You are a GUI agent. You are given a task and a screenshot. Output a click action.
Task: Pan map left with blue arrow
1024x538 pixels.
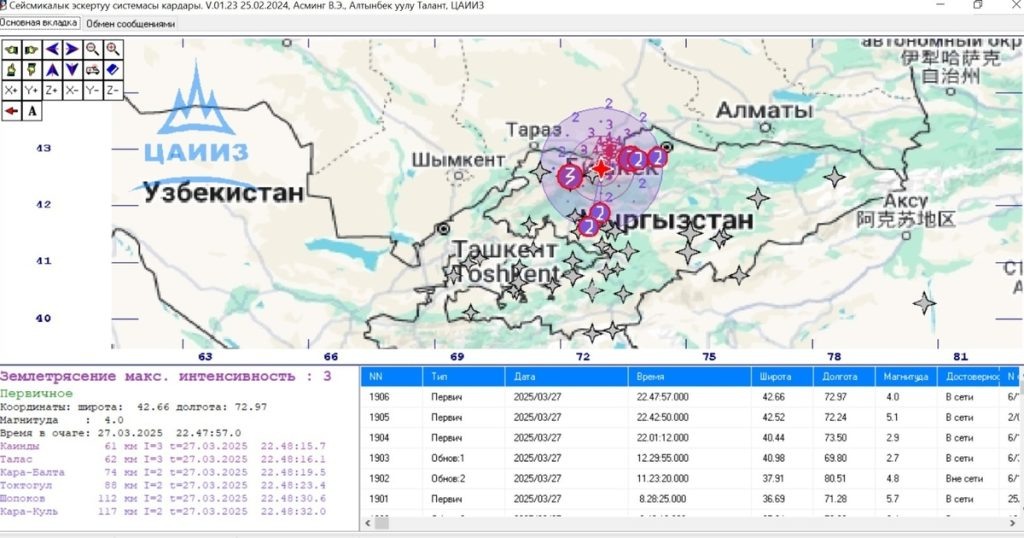52,49
